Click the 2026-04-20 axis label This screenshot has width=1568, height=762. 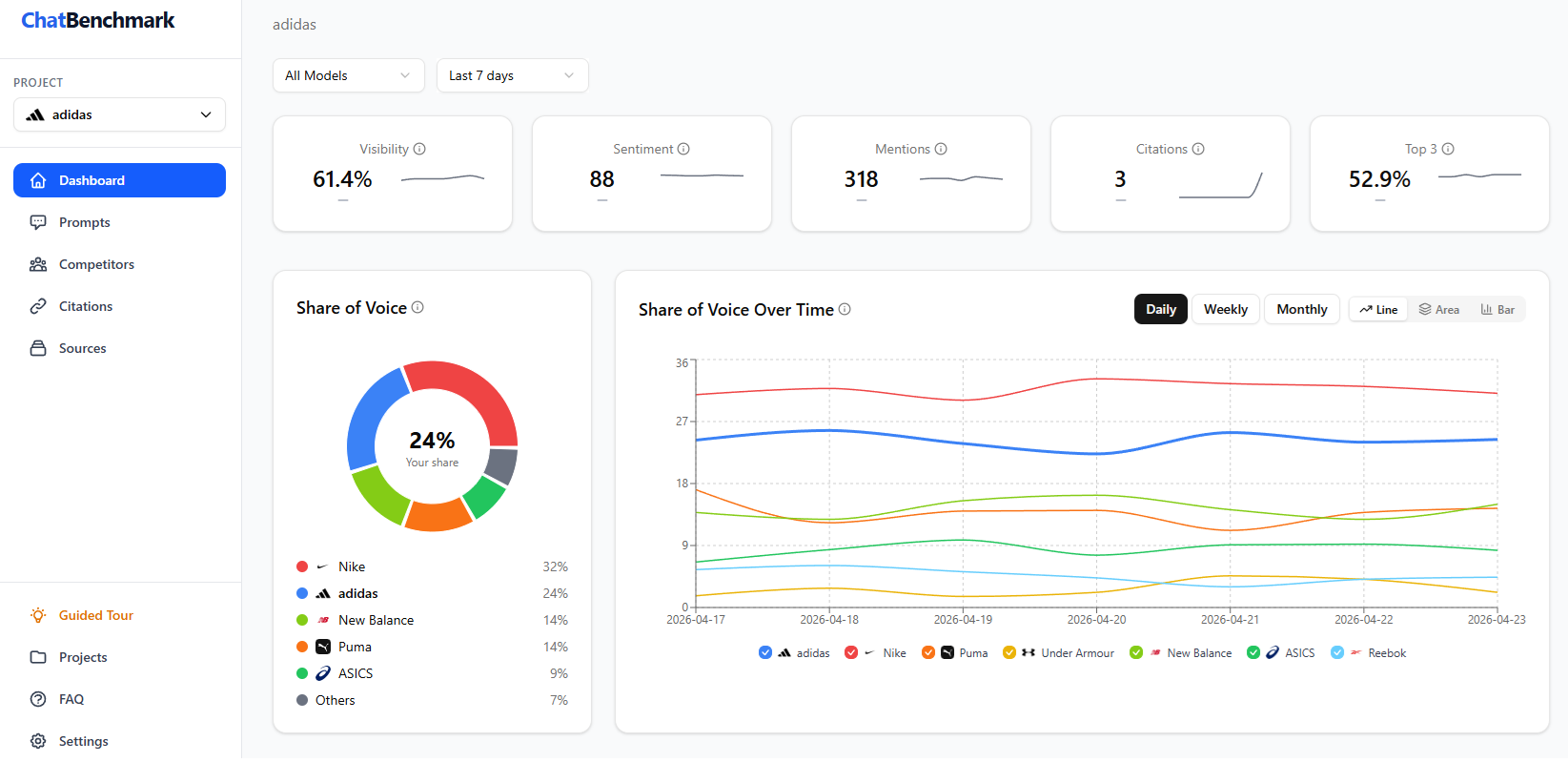tap(1096, 620)
